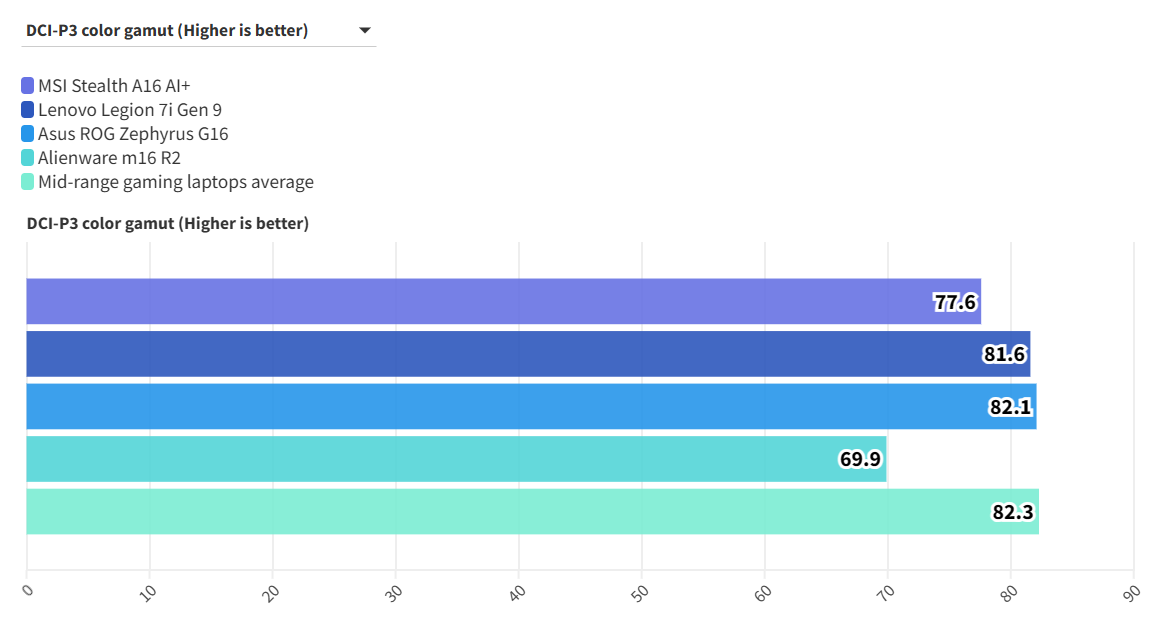
Task: Click the dropdown arrow next to the chart title
Action: click(x=365, y=31)
